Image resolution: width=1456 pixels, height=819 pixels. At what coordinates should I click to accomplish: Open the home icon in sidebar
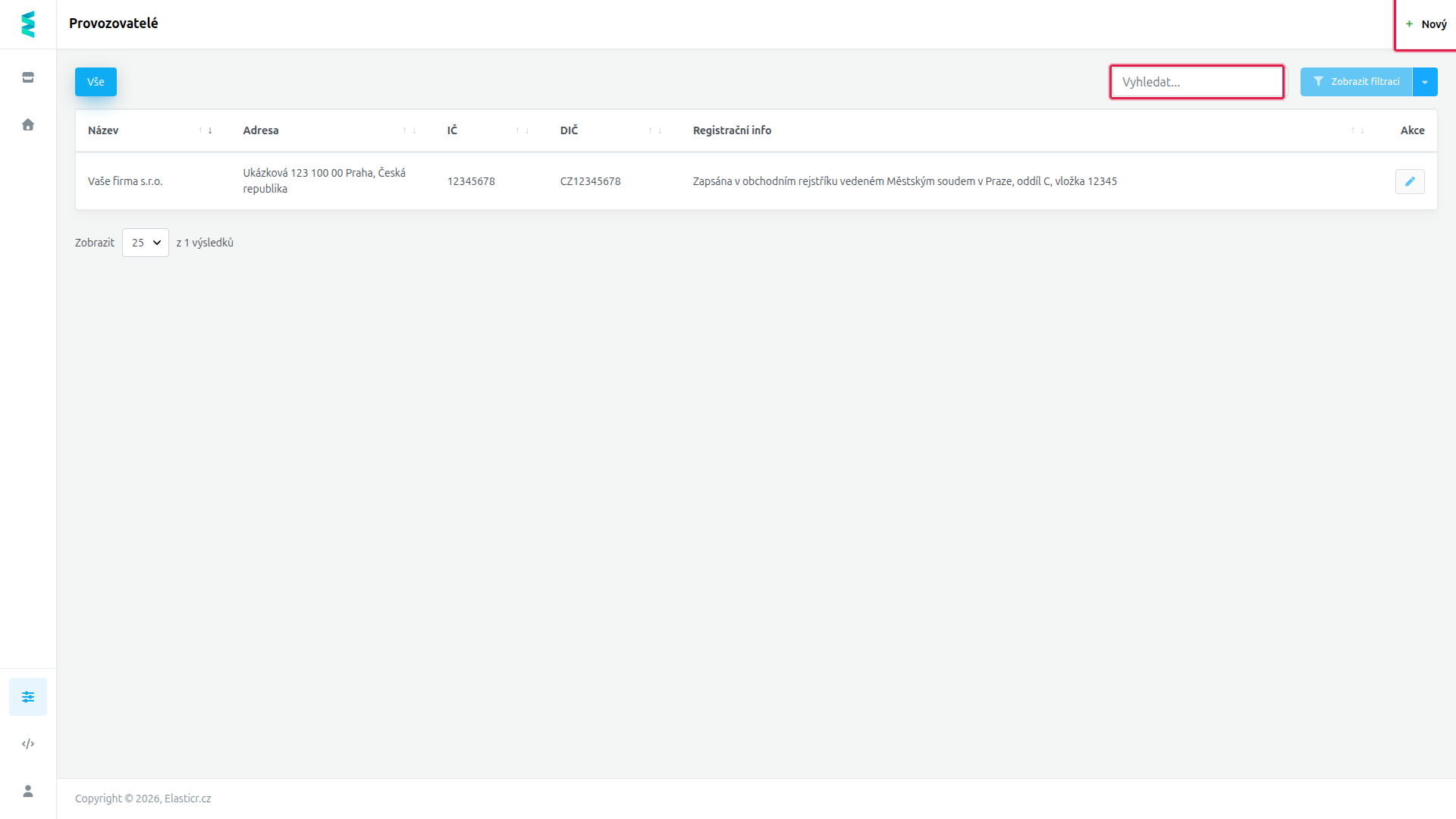(28, 124)
